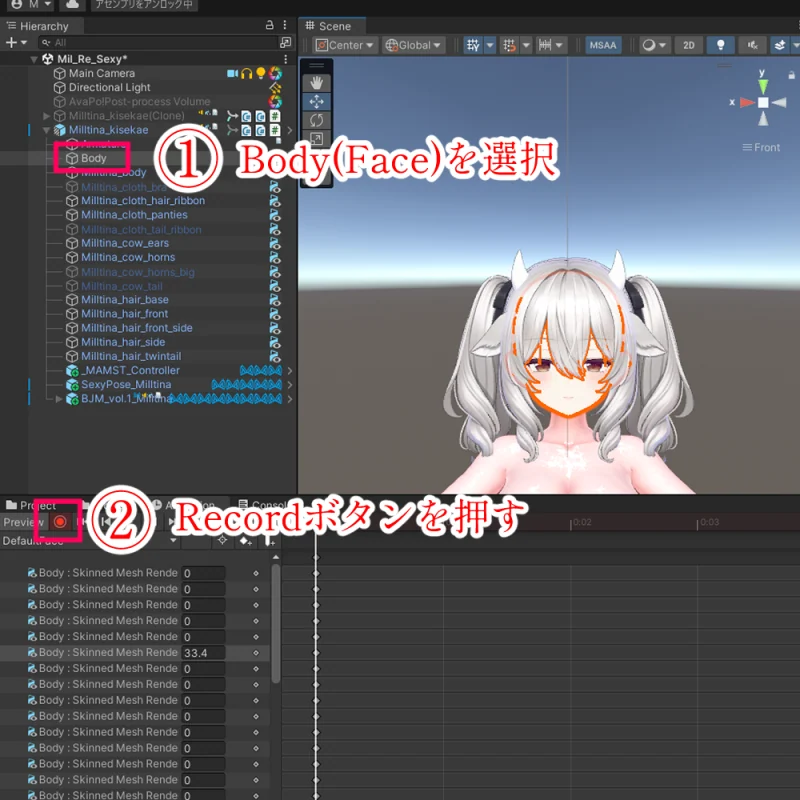Open the grid snapping dropdown arrow
Viewport: 800px width, 800px height.
coord(526,45)
